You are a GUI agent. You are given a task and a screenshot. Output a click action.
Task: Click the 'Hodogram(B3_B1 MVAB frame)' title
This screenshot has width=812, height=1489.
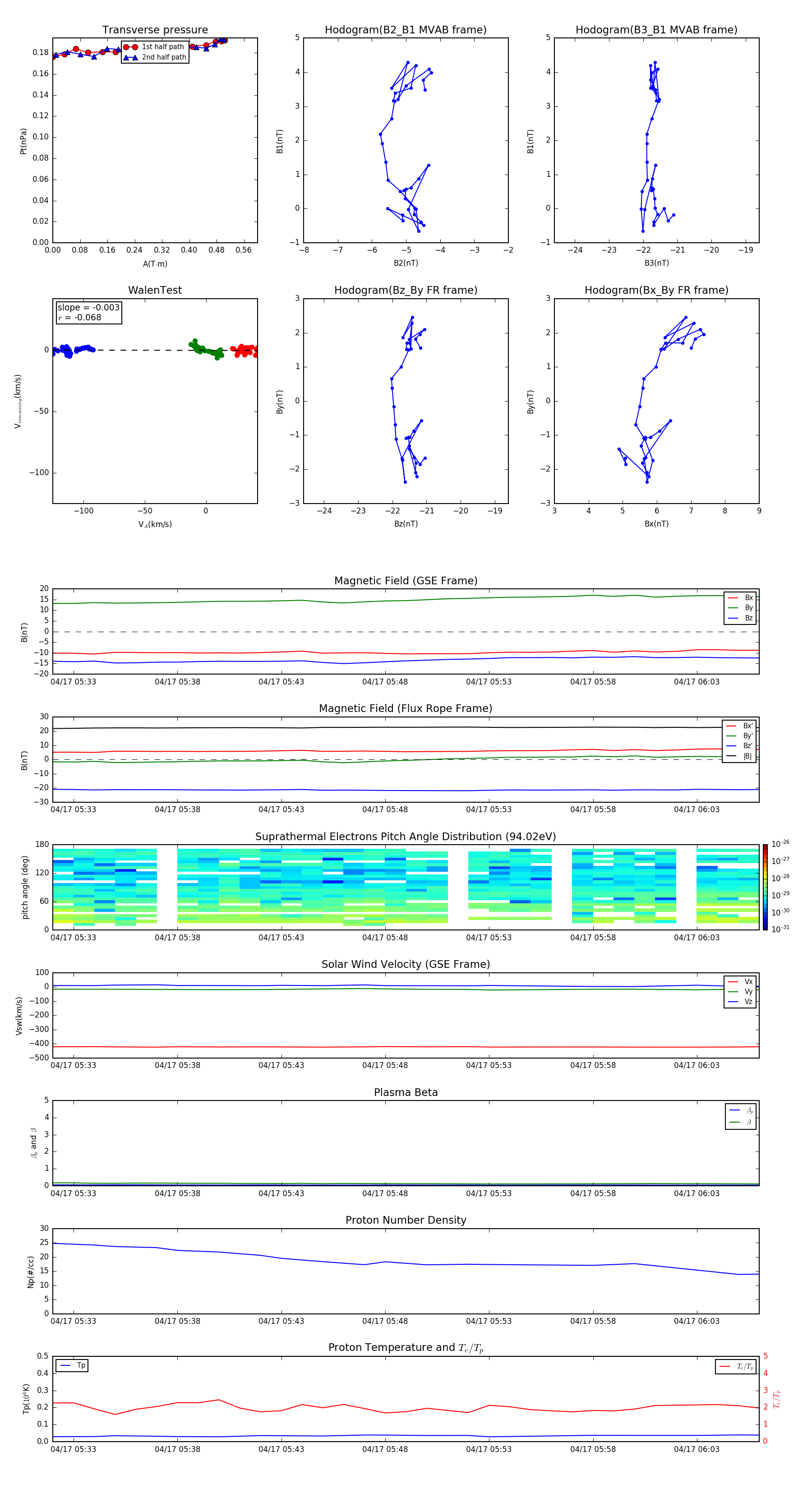point(656,30)
